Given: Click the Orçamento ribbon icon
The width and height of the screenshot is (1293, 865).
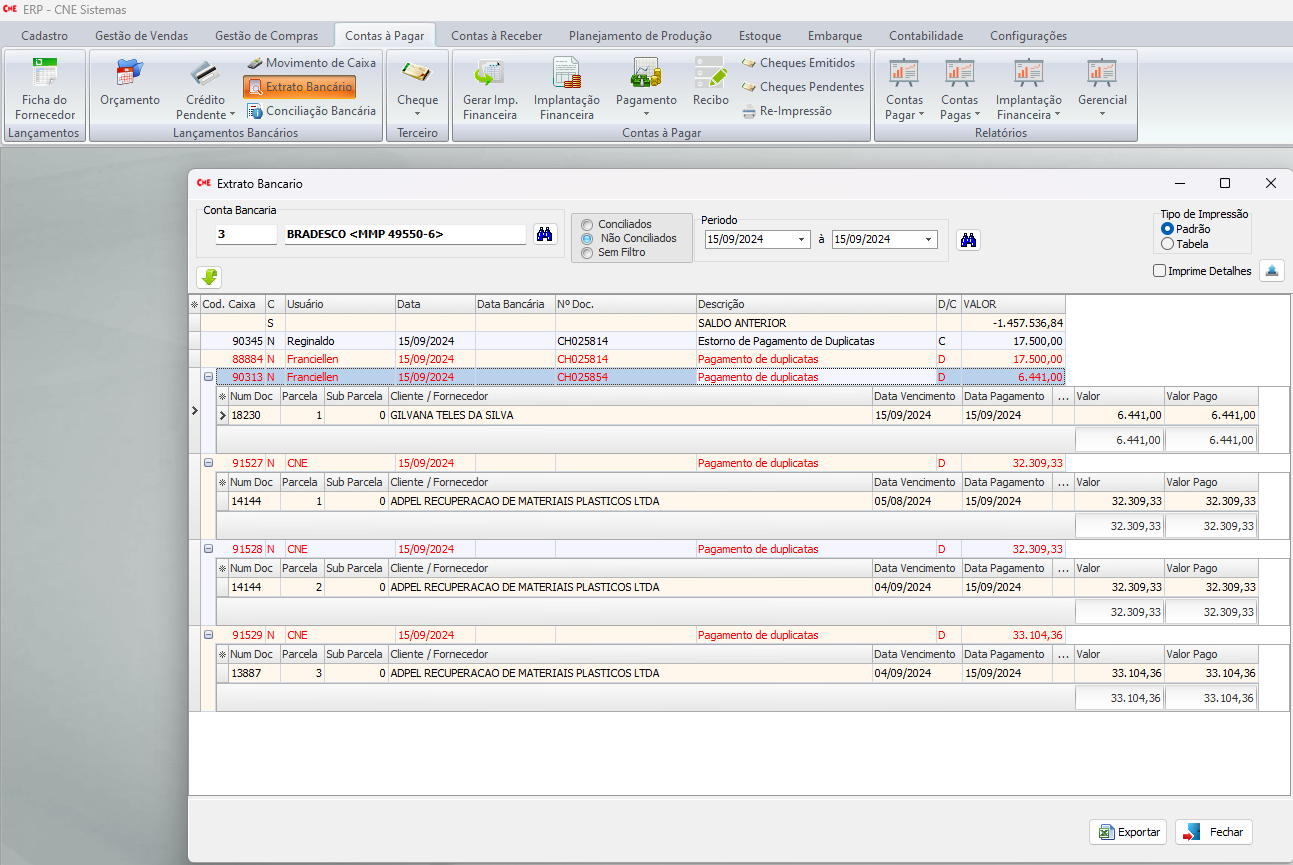Looking at the screenshot, I should [130, 83].
